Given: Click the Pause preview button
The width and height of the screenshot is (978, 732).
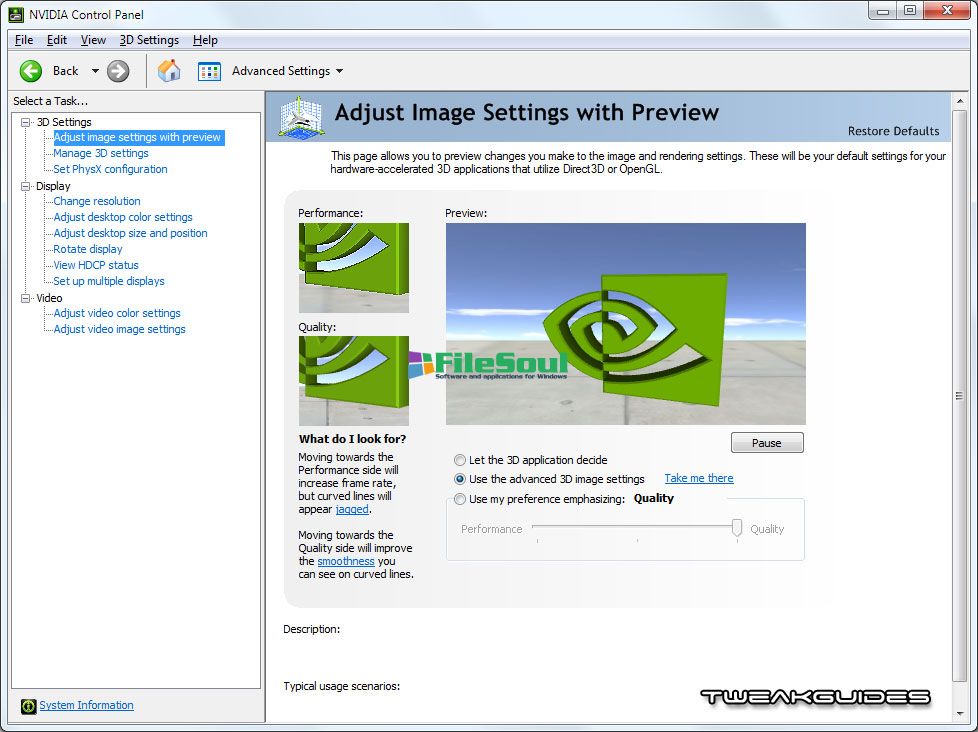Looking at the screenshot, I should pyautogui.click(x=767, y=443).
